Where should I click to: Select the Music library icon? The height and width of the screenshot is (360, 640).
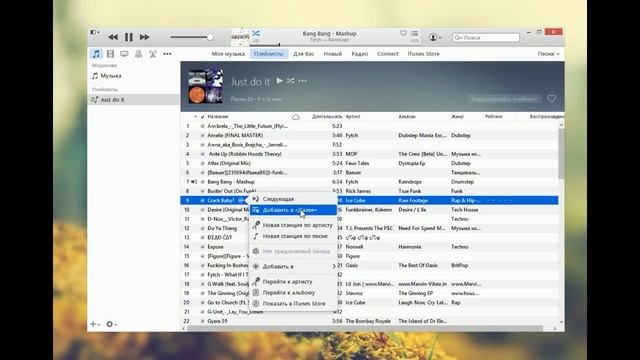(96, 54)
